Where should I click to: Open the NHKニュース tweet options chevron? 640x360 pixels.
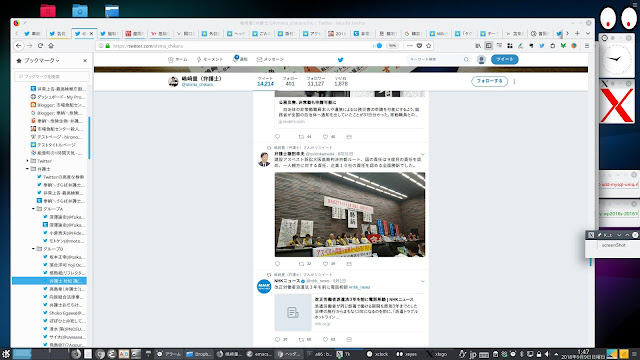pyautogui.click(x=422, y=281)
